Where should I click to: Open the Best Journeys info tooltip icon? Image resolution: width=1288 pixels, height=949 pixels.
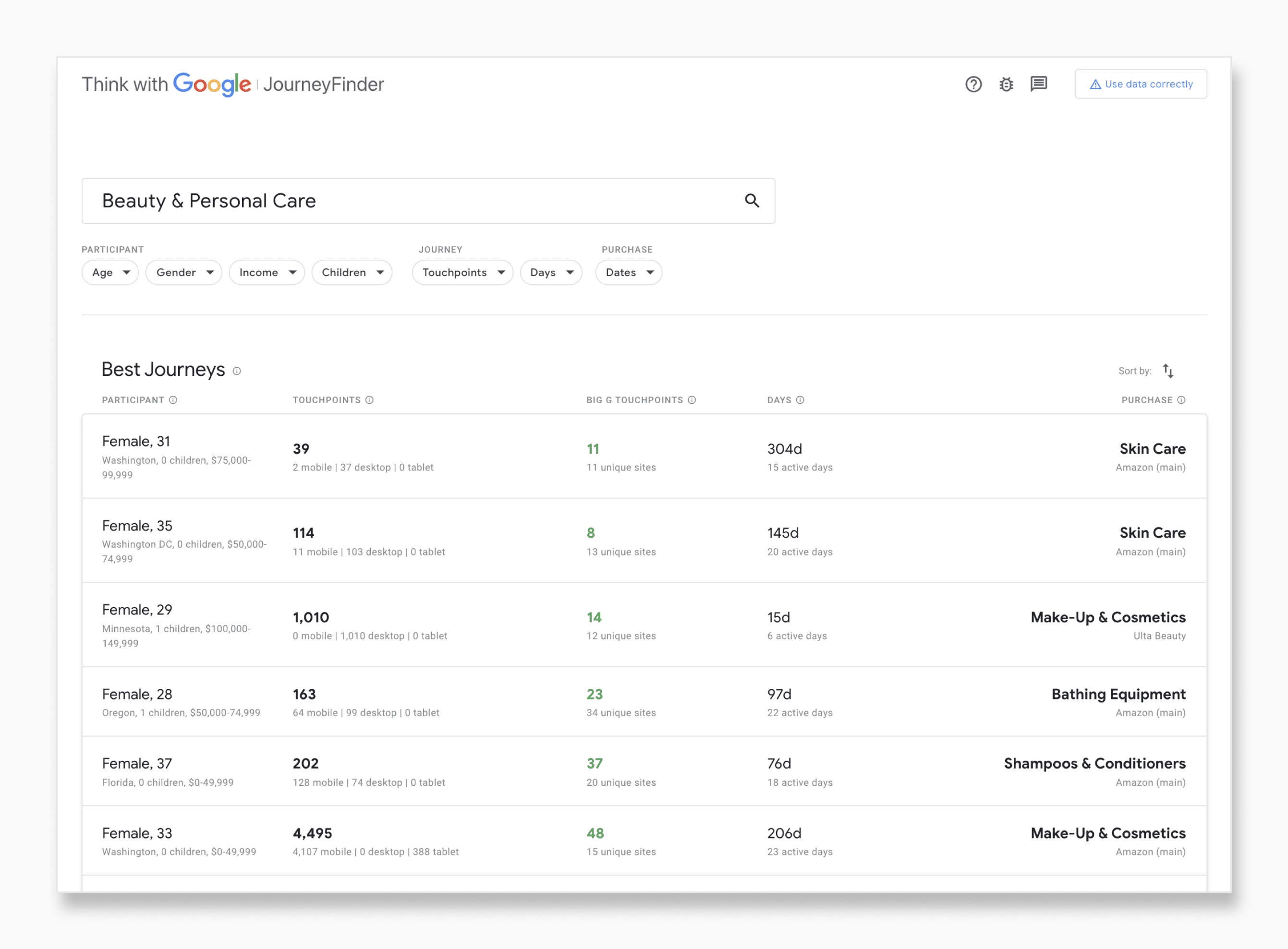tap(237, 371)
